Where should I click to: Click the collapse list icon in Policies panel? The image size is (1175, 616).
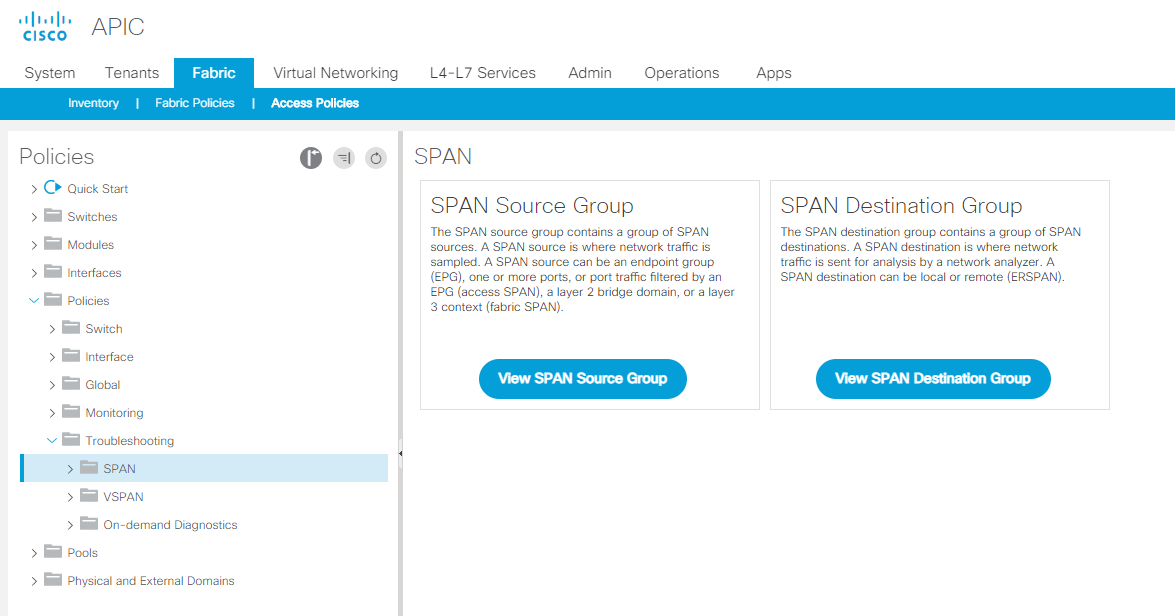[344, 158]
